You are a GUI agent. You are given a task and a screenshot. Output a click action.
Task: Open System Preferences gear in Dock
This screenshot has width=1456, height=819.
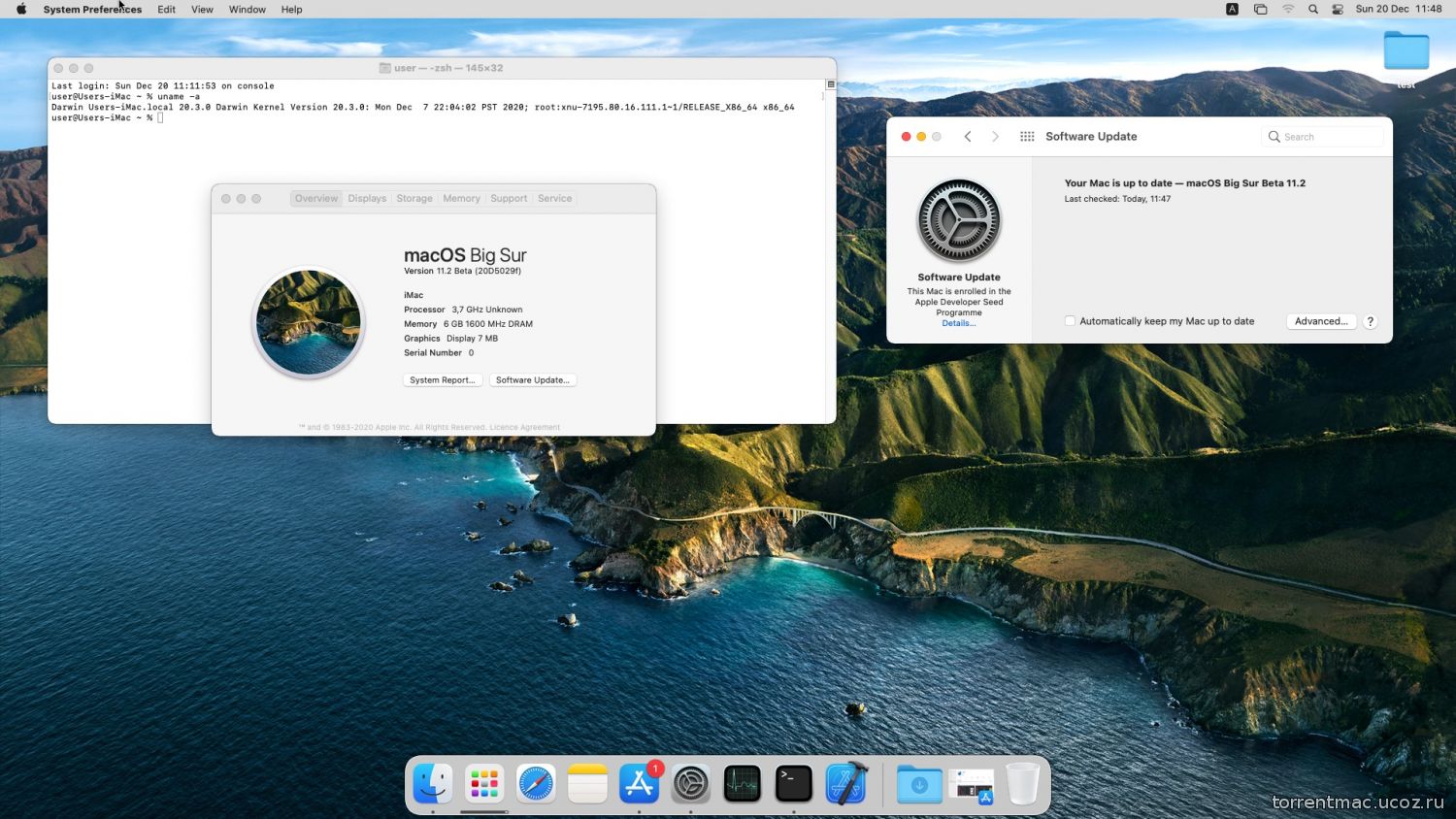click(x=691, y=784)
